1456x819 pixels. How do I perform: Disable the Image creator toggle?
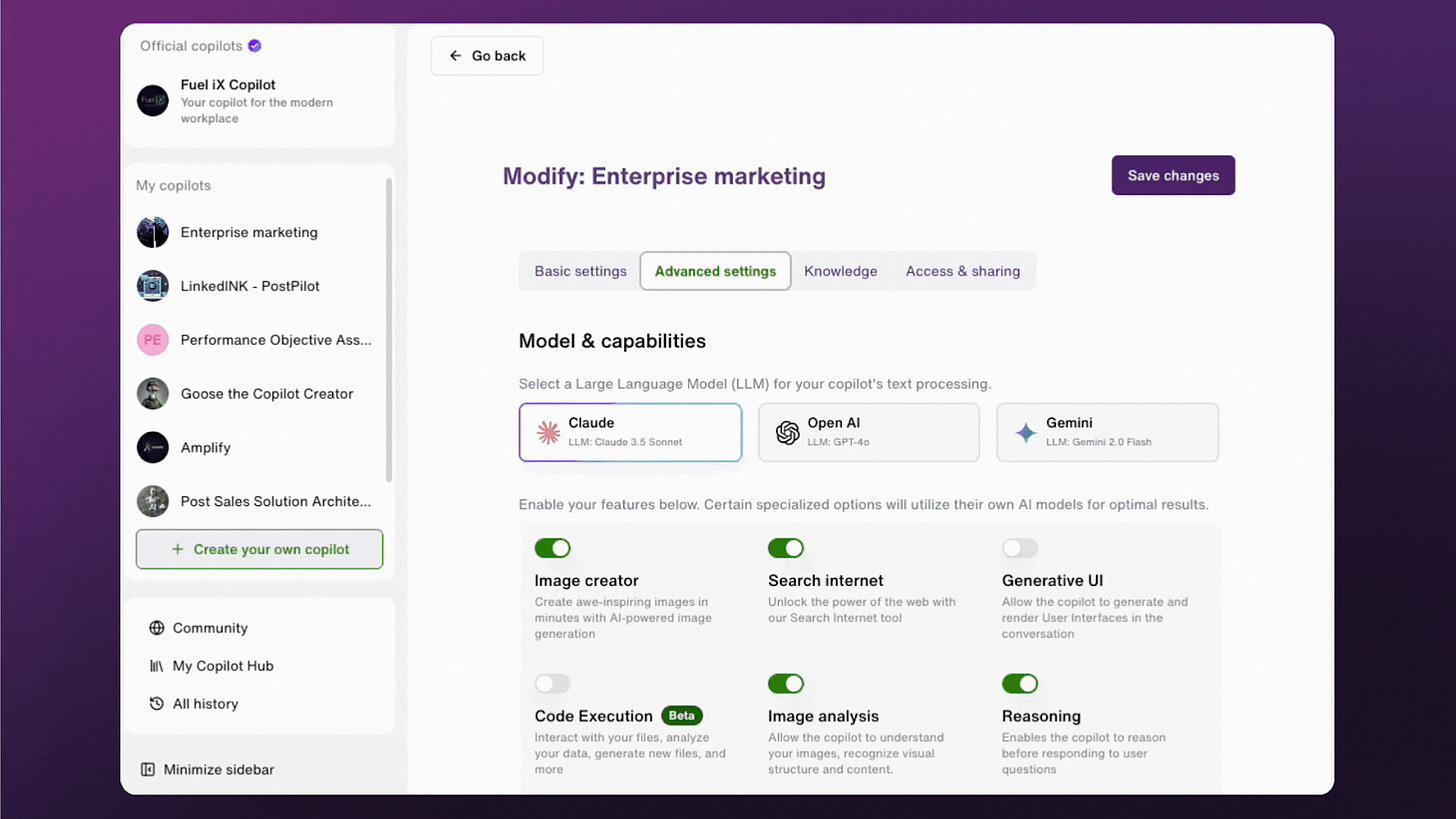tap(553, 548)
